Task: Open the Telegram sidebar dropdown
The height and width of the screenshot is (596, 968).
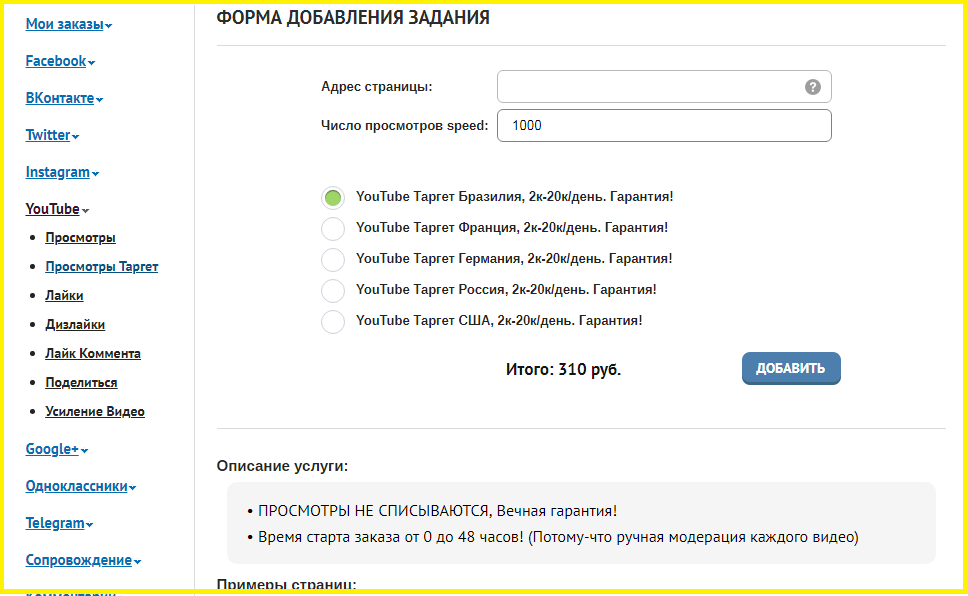Action: click(59, 523)
